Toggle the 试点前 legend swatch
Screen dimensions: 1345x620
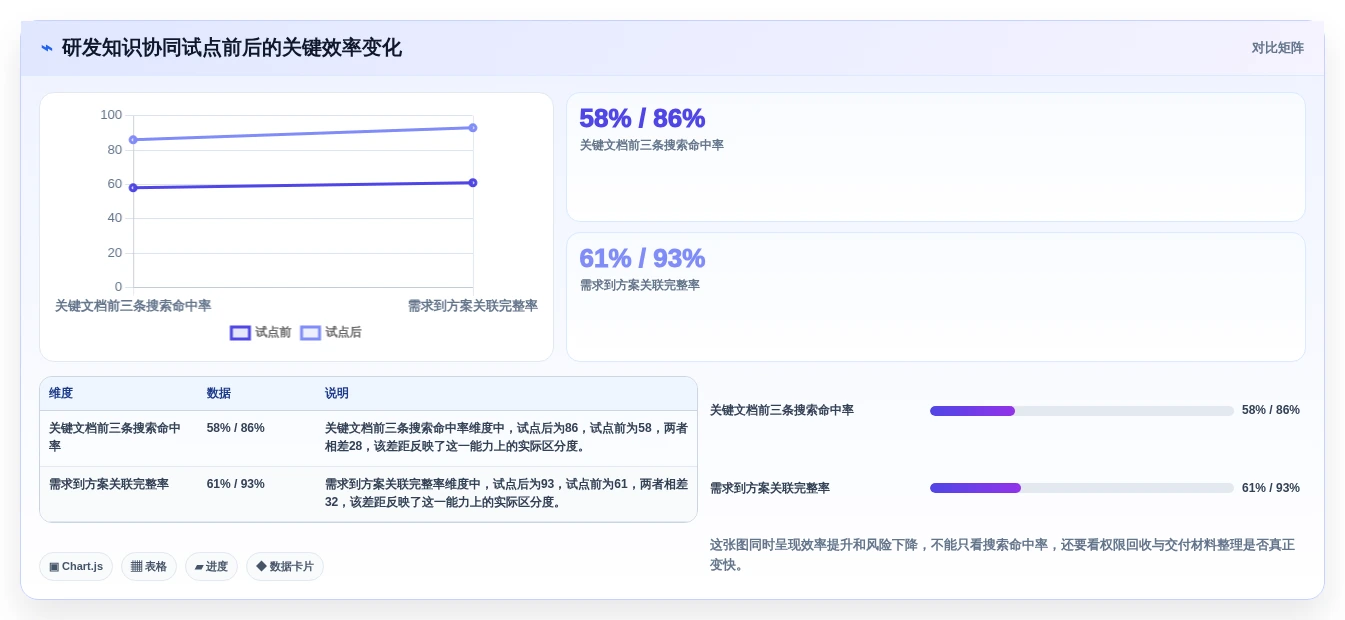point(240,333)
